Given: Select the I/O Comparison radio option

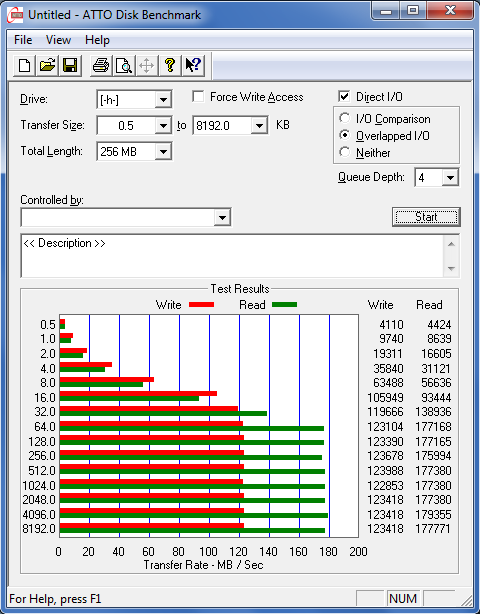Looking at the screenshot, I should [x=345, y=118].
